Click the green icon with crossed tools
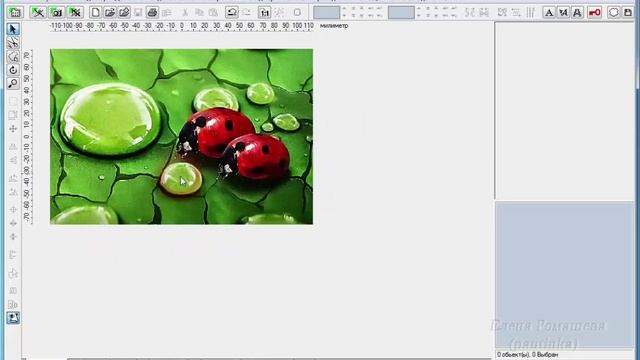640x360 pixels. click(x=38, y=13)
